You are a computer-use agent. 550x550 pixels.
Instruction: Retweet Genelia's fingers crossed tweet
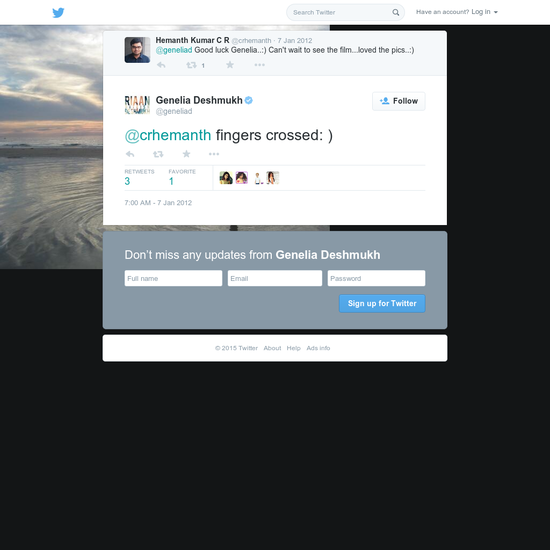coord(158,154)
